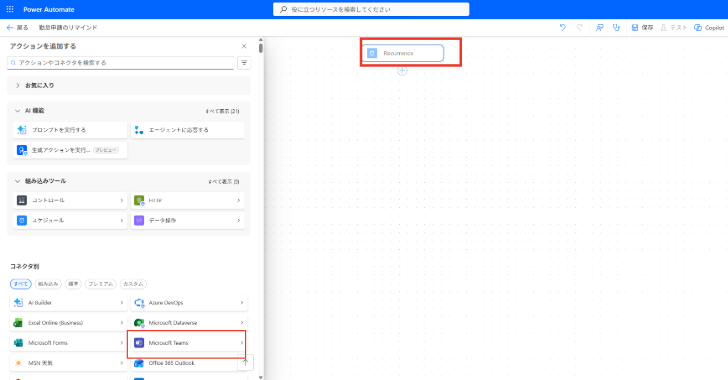Click the 勤怠申請のリマインド flow name
The image size is (728, 380).
[68, 27]
